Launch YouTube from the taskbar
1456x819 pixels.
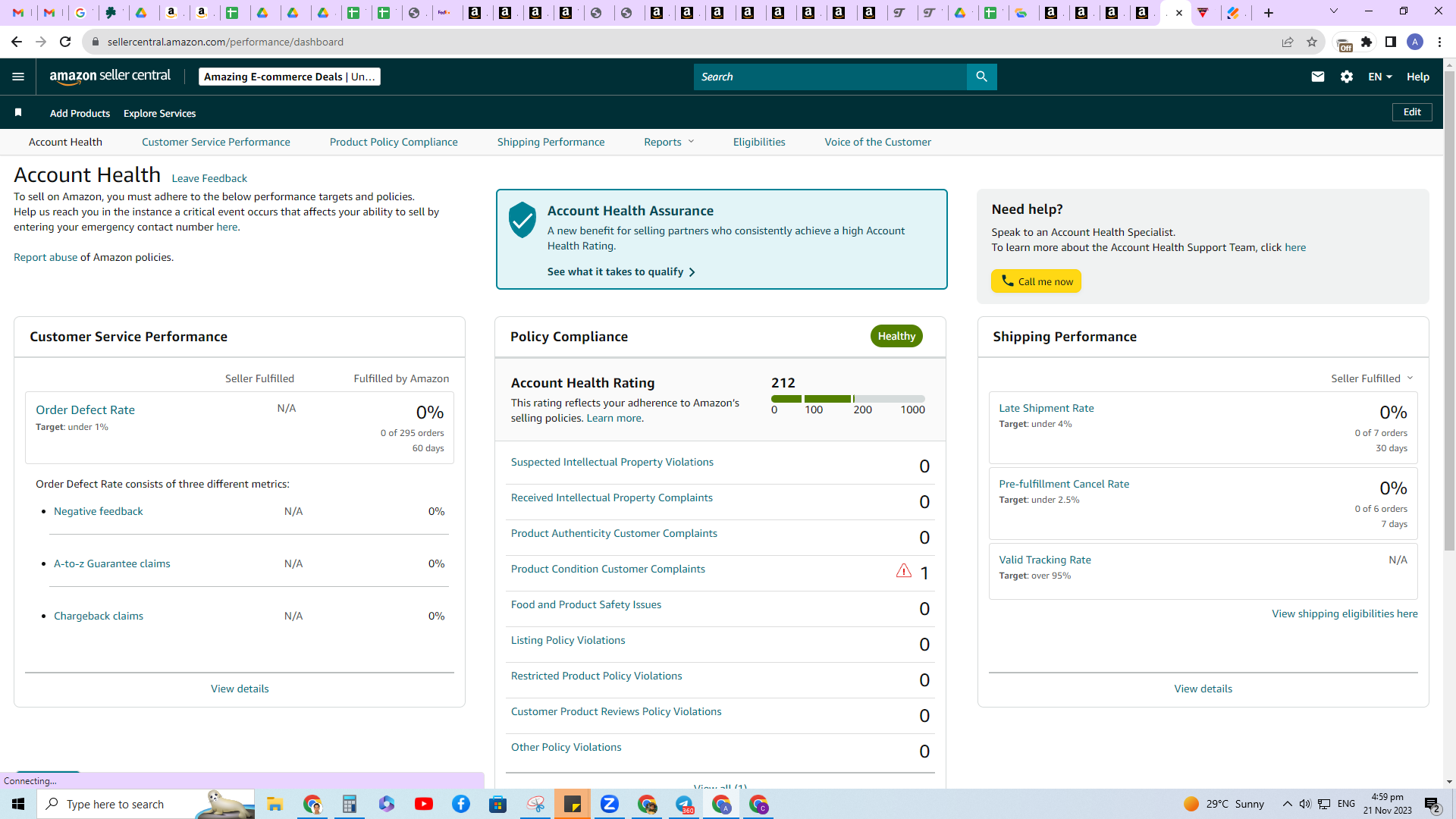click(x=424, y=804)
